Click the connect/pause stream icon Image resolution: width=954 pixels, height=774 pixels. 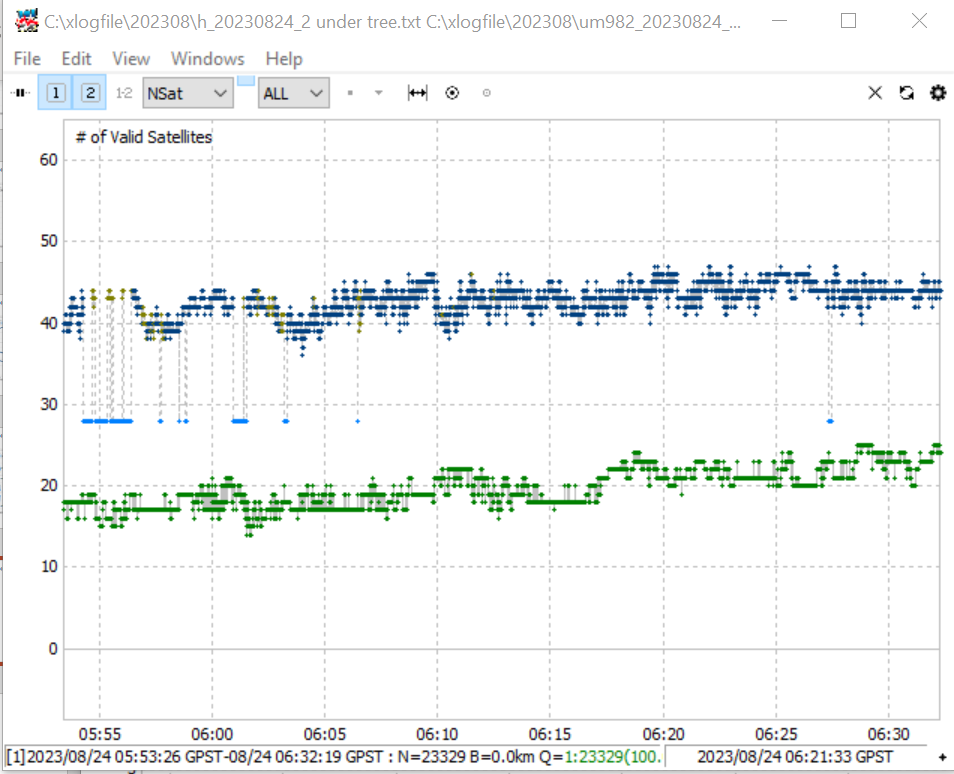click(20, 93)
